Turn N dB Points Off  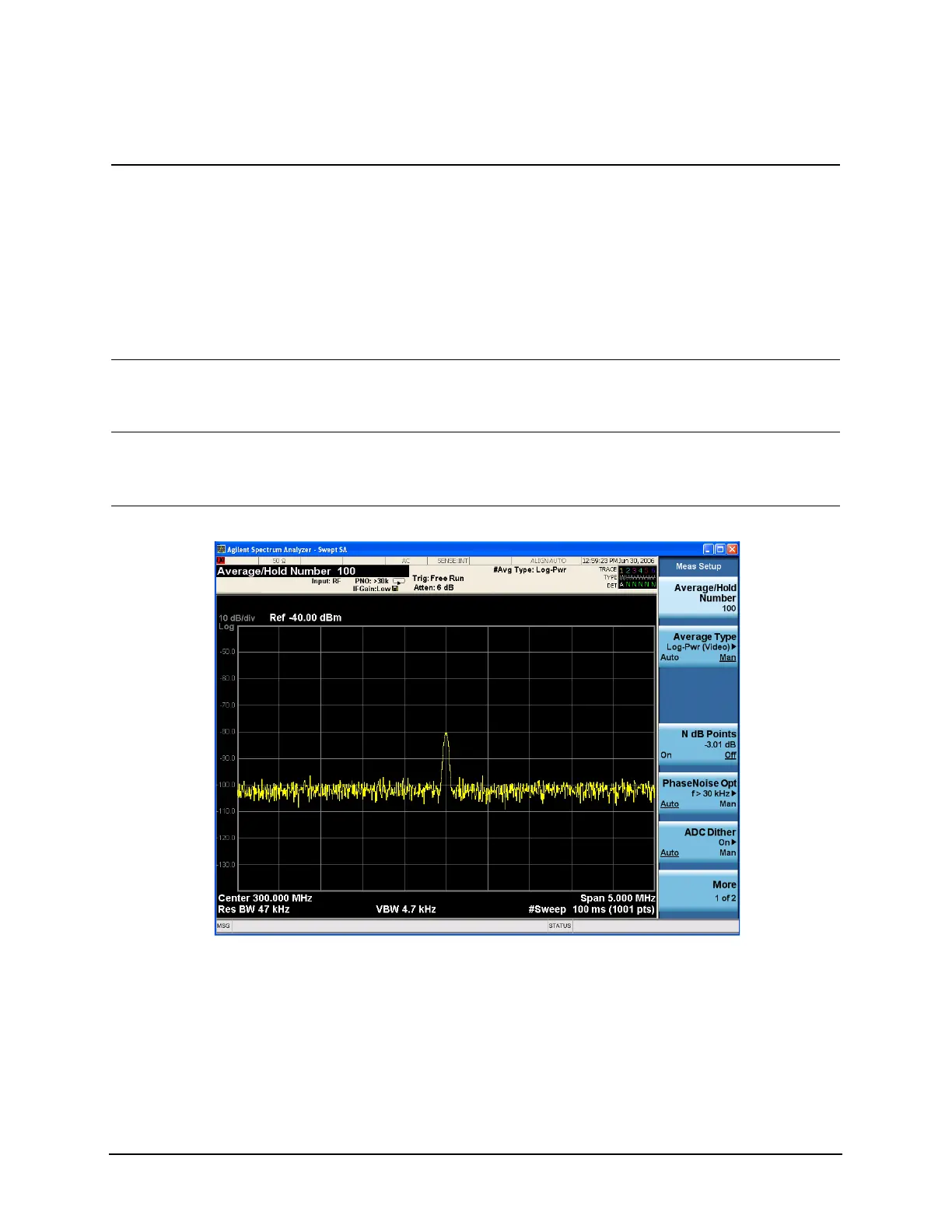pyautogui.click(x=730, y=755)
